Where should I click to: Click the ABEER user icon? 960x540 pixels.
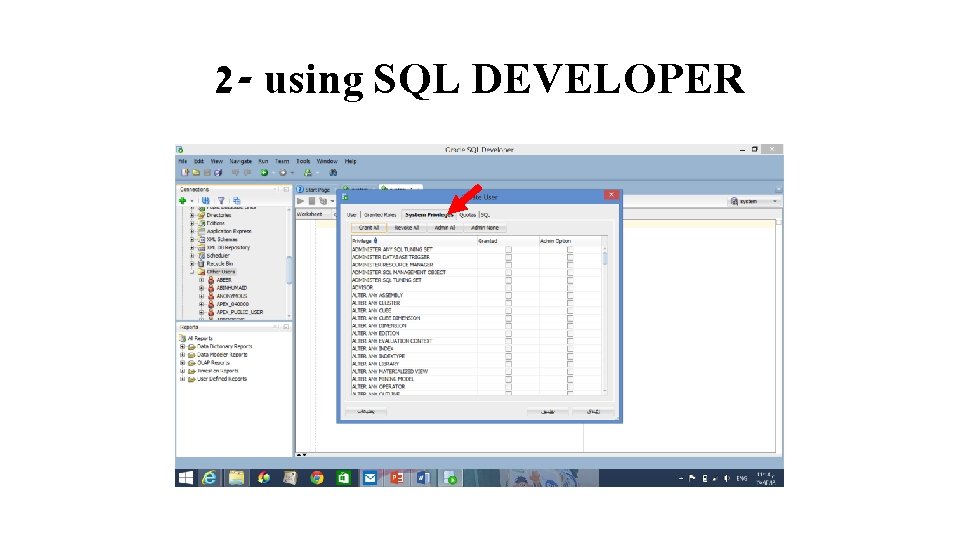211,280
